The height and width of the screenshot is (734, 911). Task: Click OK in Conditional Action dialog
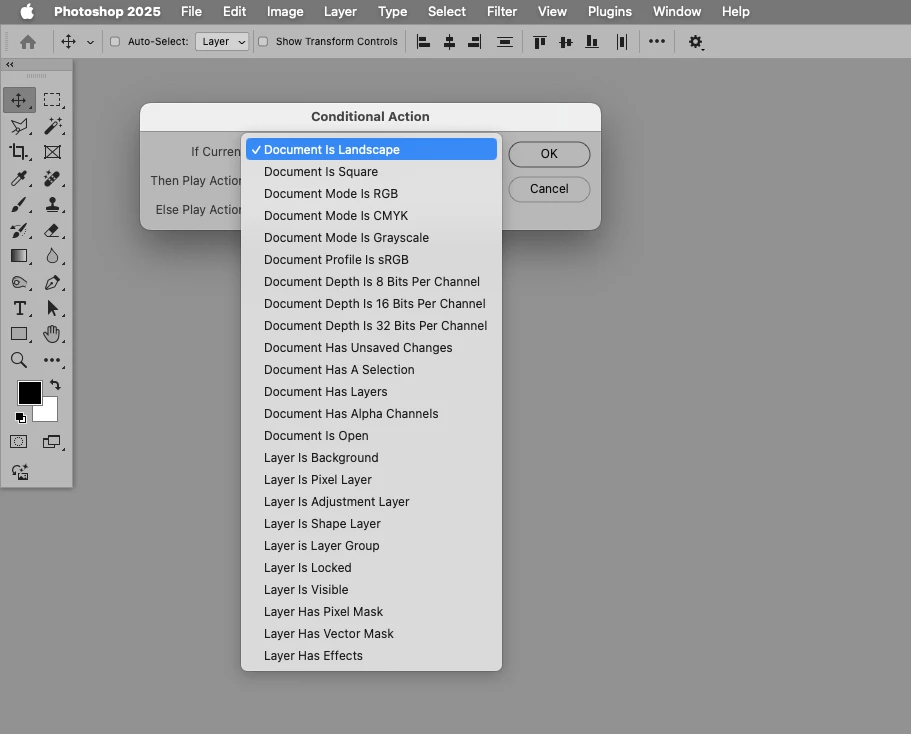pyautogui.click(x=549, y=154)
